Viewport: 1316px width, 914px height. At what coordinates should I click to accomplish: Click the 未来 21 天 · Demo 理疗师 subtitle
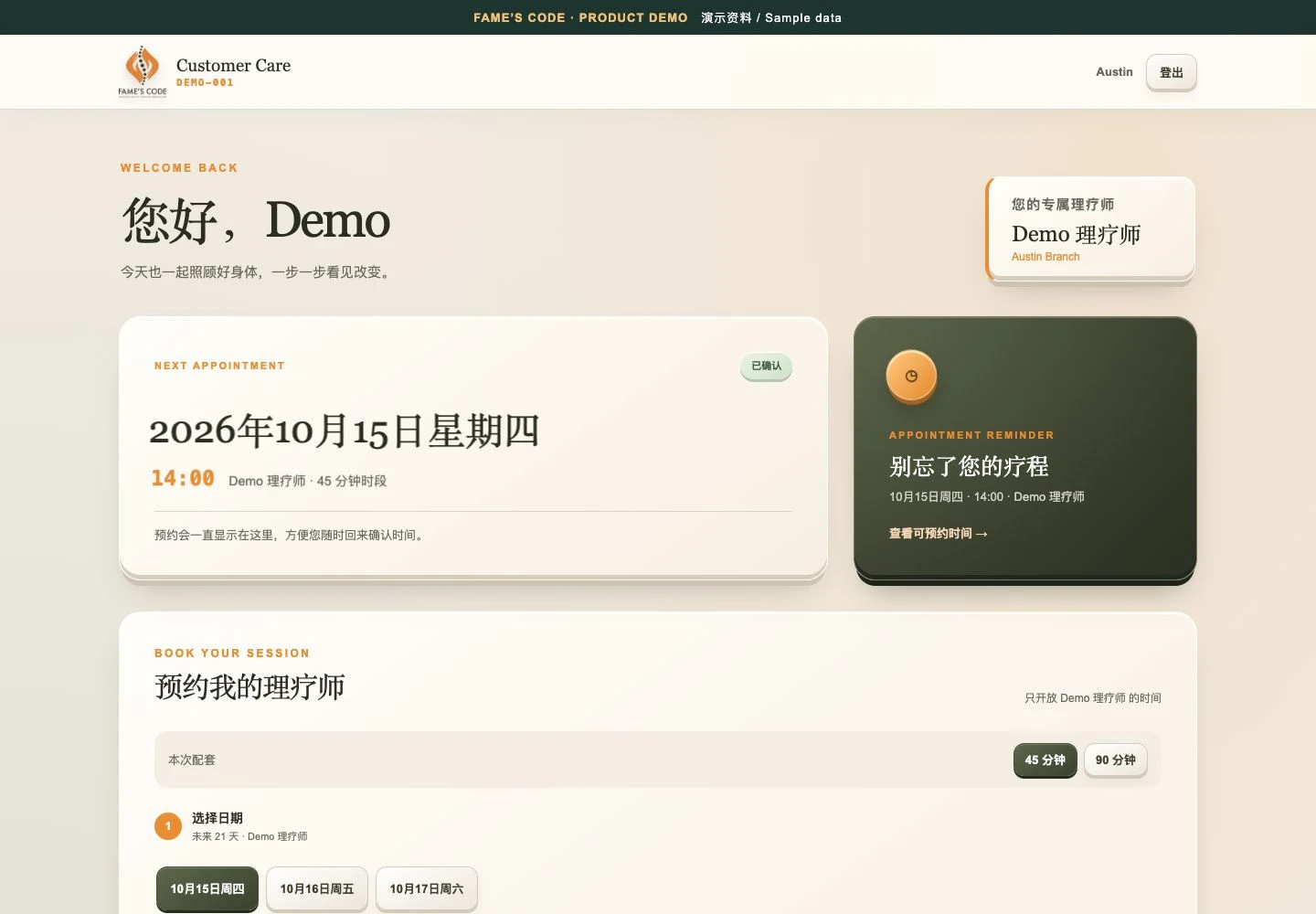coord(249,836)
